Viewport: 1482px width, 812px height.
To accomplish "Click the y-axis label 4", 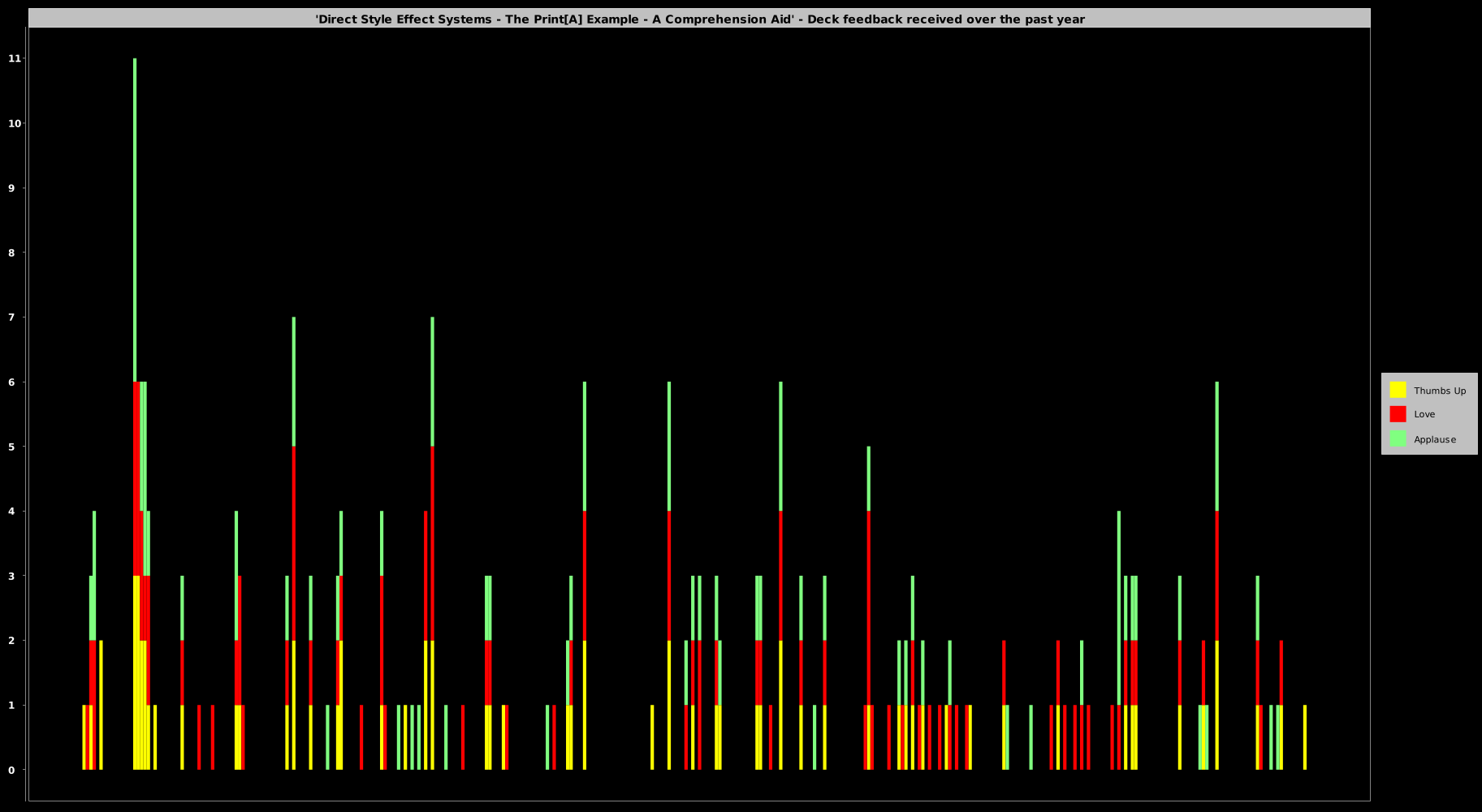I will click(11, 512).
